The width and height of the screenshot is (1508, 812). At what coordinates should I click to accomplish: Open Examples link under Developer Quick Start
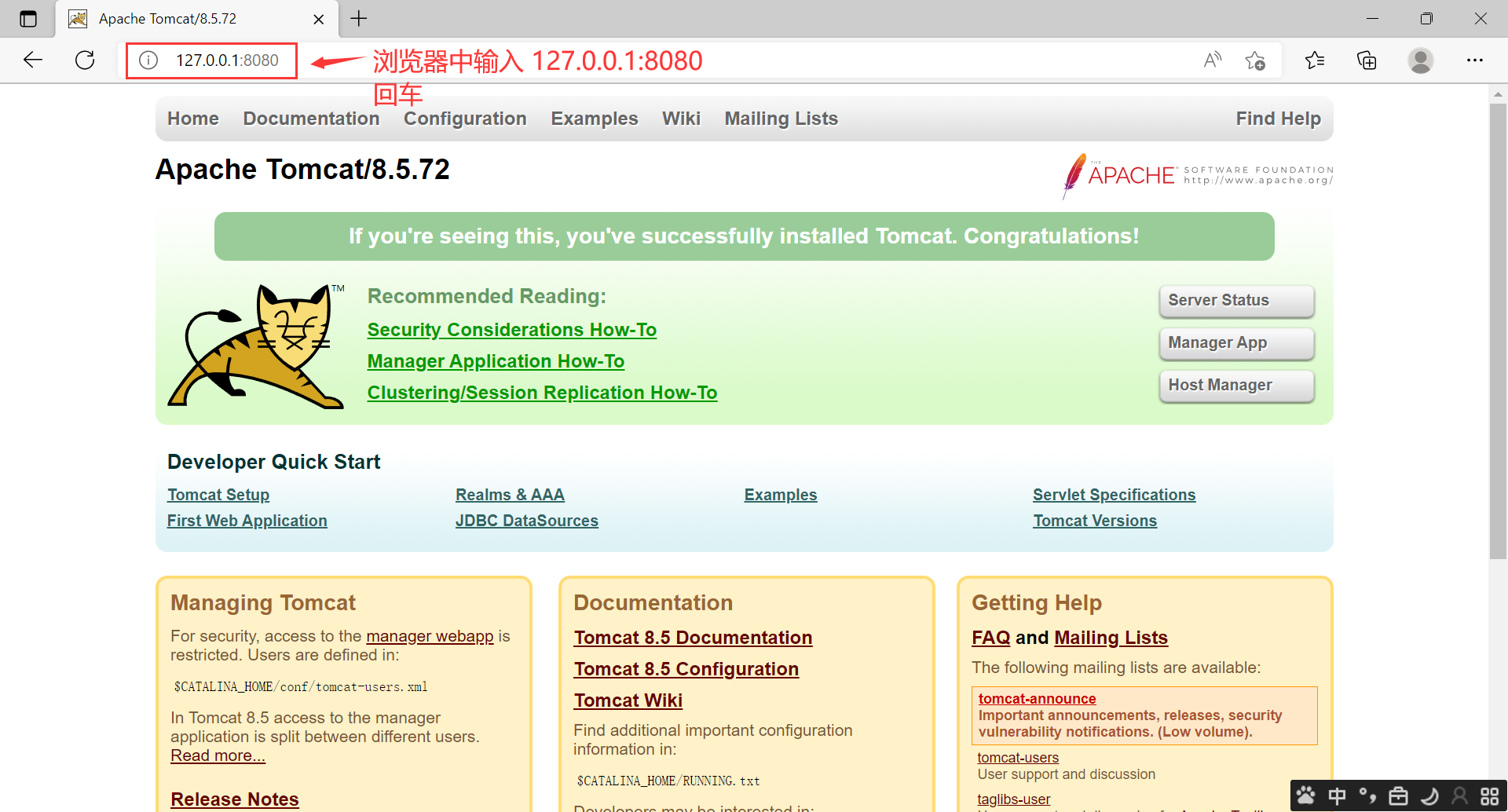(x=781, y=495)
